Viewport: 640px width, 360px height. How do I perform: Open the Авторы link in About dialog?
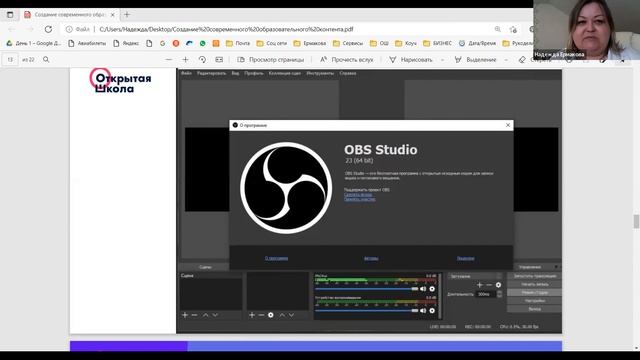(x=371, y=258)
